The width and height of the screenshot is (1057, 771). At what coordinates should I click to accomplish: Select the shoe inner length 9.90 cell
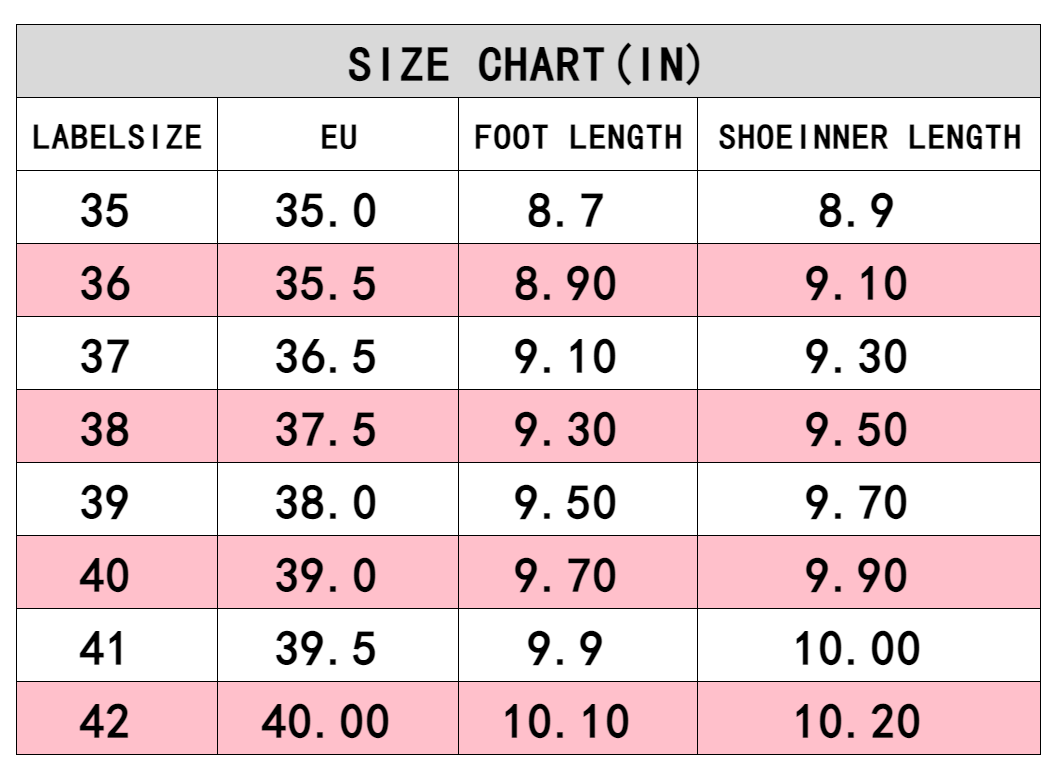[x=857, y=575]
